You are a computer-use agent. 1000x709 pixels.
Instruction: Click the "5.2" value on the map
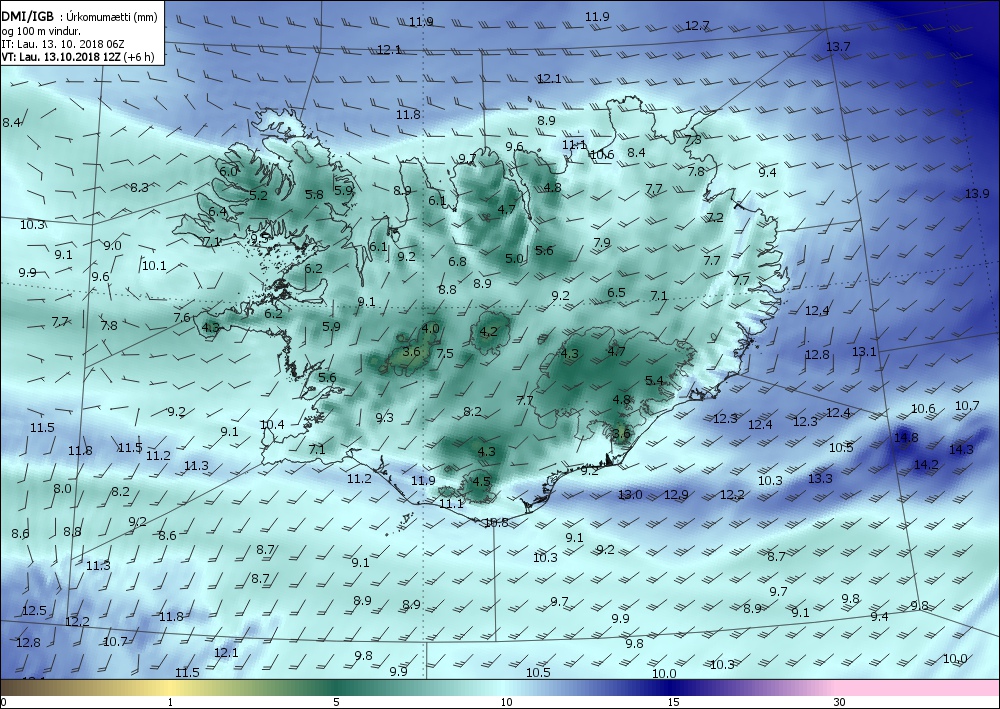pyautogui.click(x=258, y=195)
